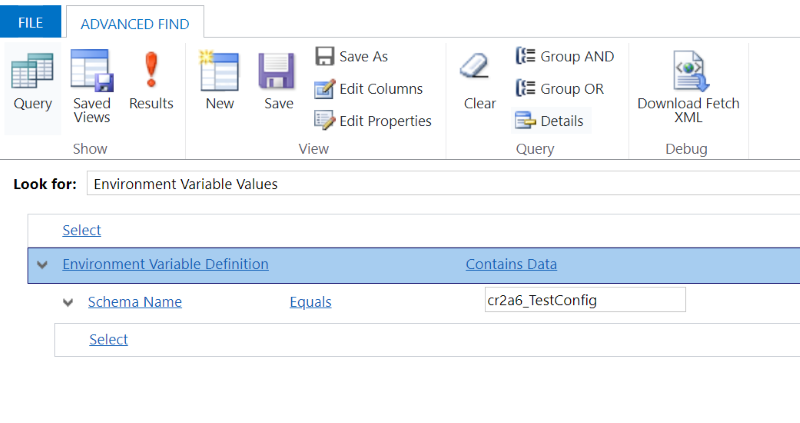Open Saved Views
800x423 pixels.
tap(92, 86)
